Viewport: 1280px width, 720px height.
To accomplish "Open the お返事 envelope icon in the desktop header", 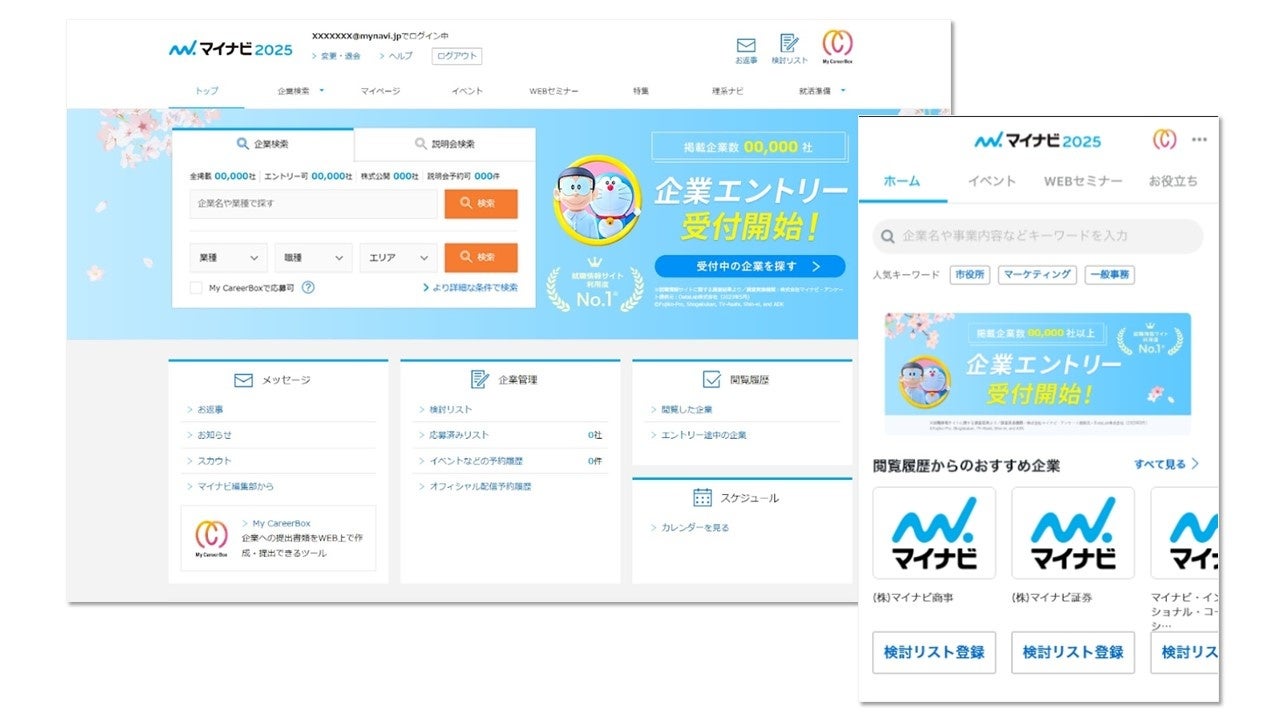I will pyautogui.click(x=746, y=50).
